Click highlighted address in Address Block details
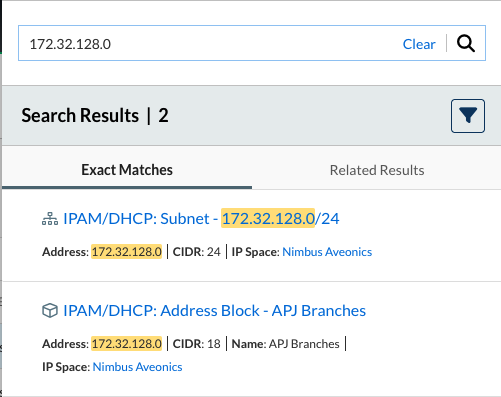 tap(127, 344)
